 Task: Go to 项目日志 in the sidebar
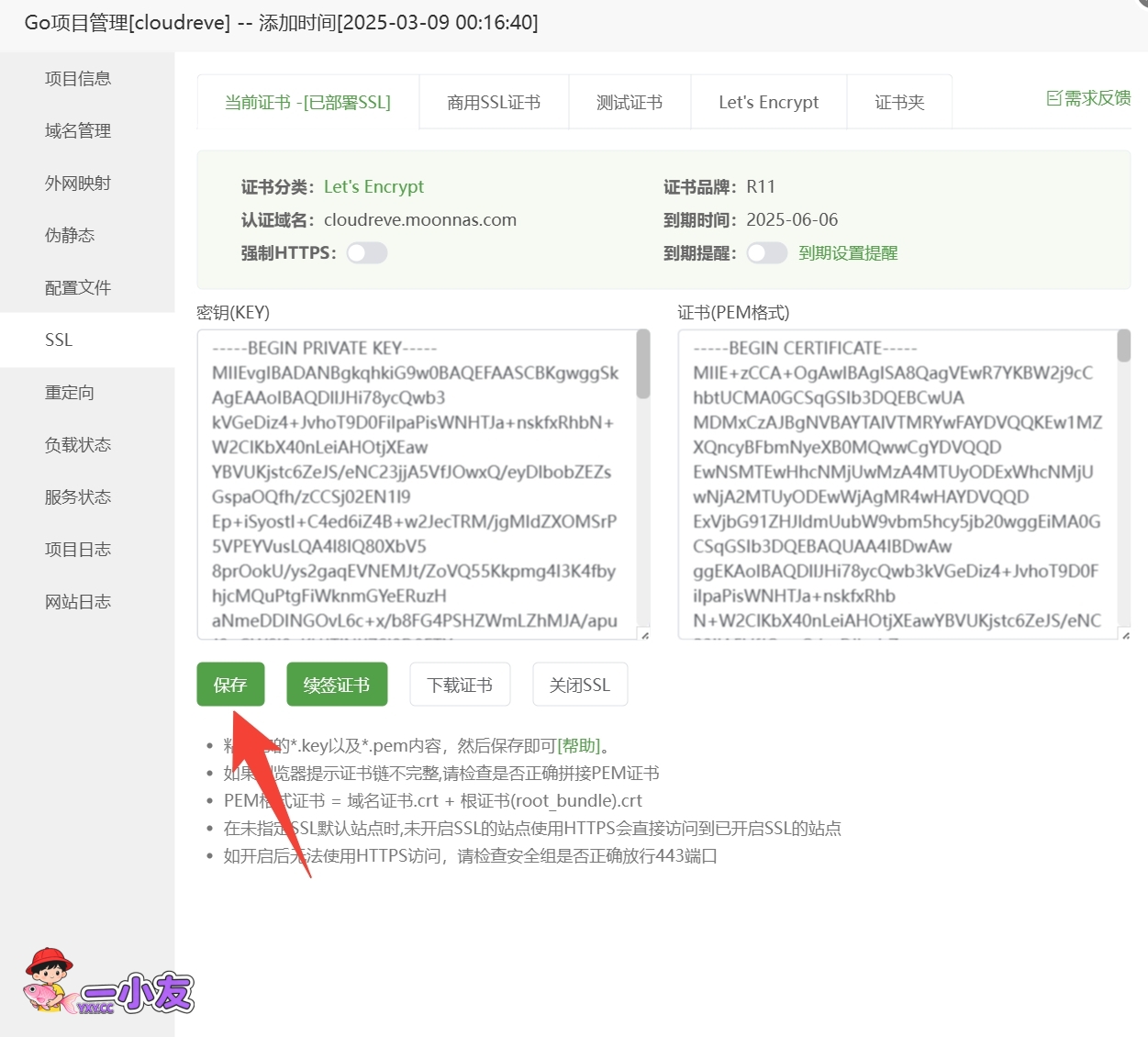(78, 550)
